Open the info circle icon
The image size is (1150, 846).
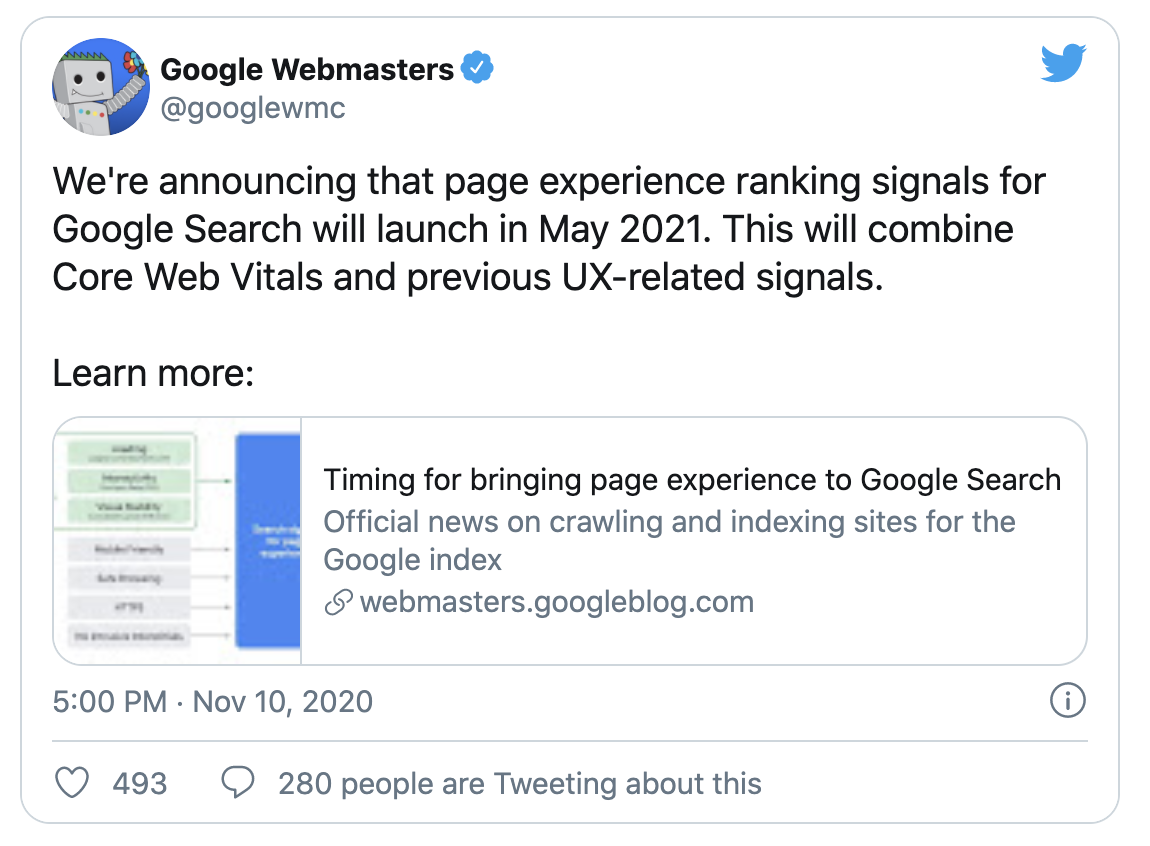coord(1068,701)
